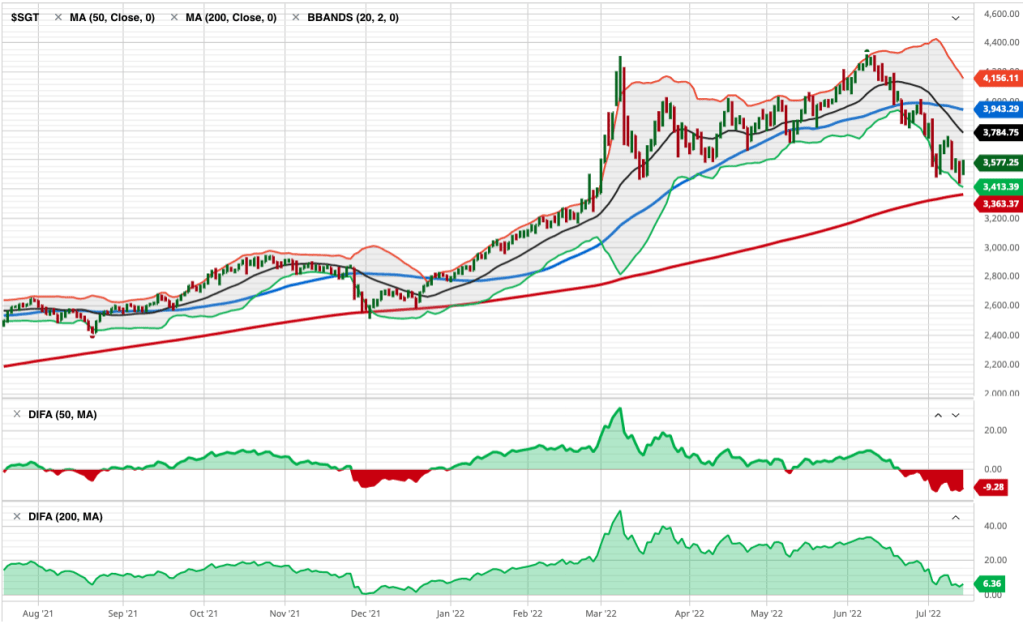Click the blue 3,943.29 MA price tag
Image resolution: width=1023 pixels, height=624 pixels.
[1000, 108]
